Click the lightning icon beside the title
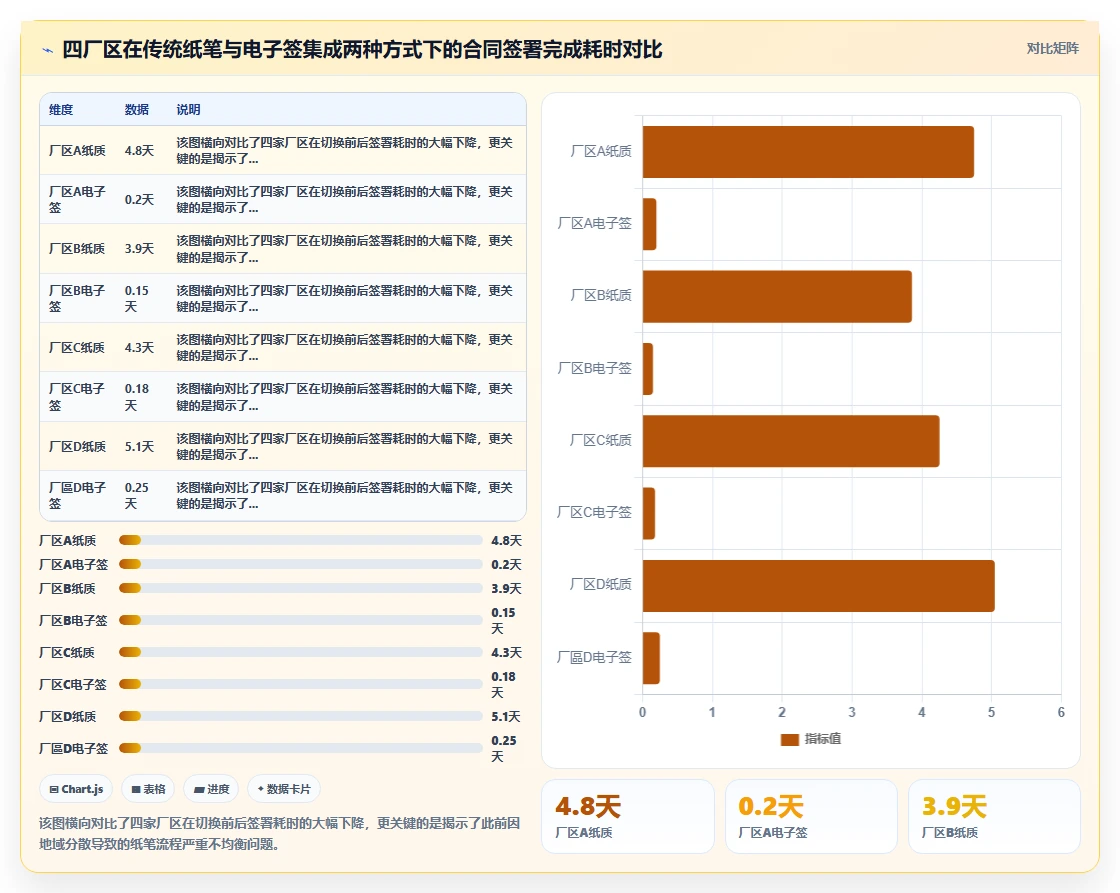Screen dimensions: 1120x893 click(48, 50)
